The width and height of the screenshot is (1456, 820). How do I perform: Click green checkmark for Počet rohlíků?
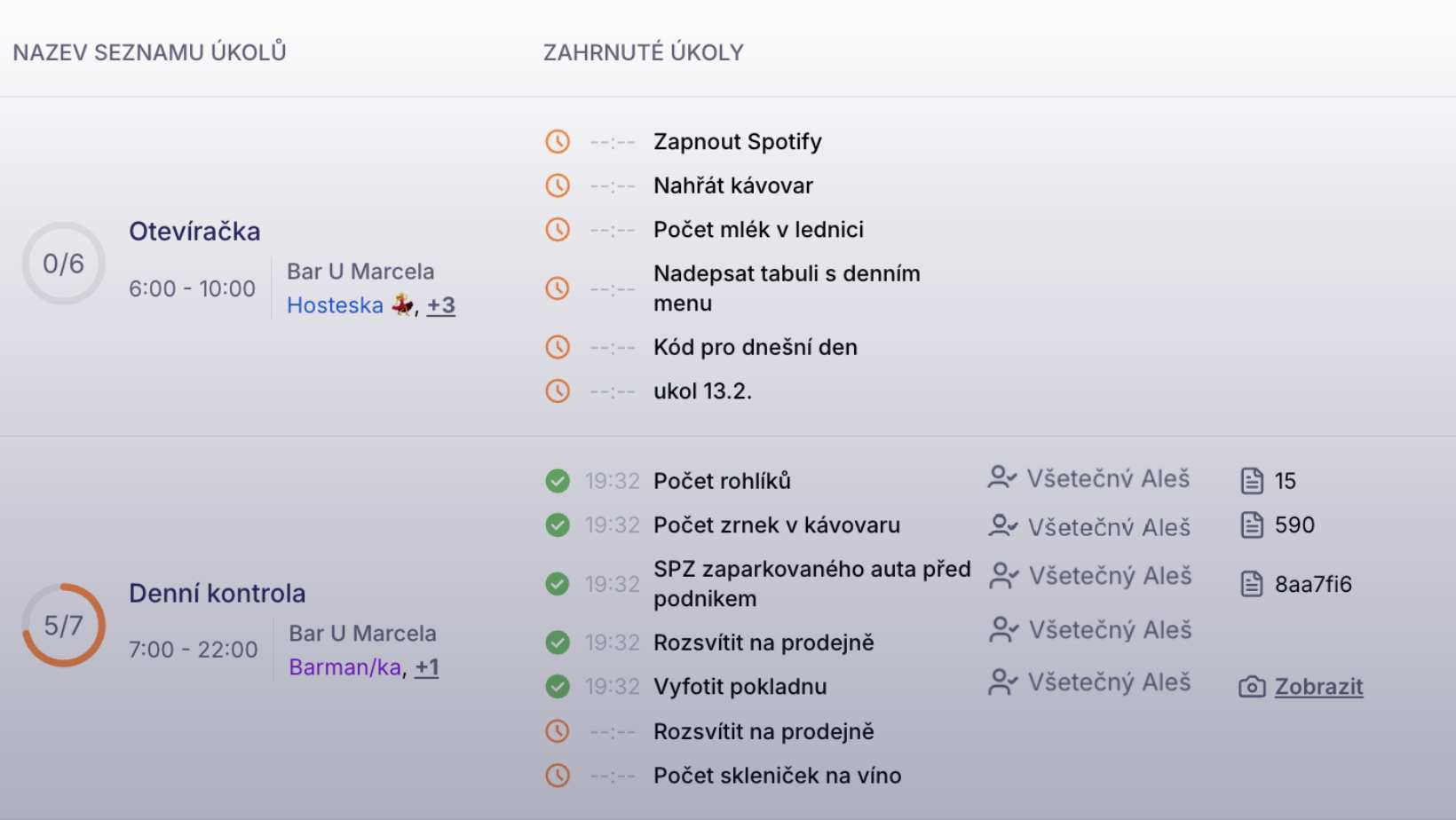(x=558, y=481)
